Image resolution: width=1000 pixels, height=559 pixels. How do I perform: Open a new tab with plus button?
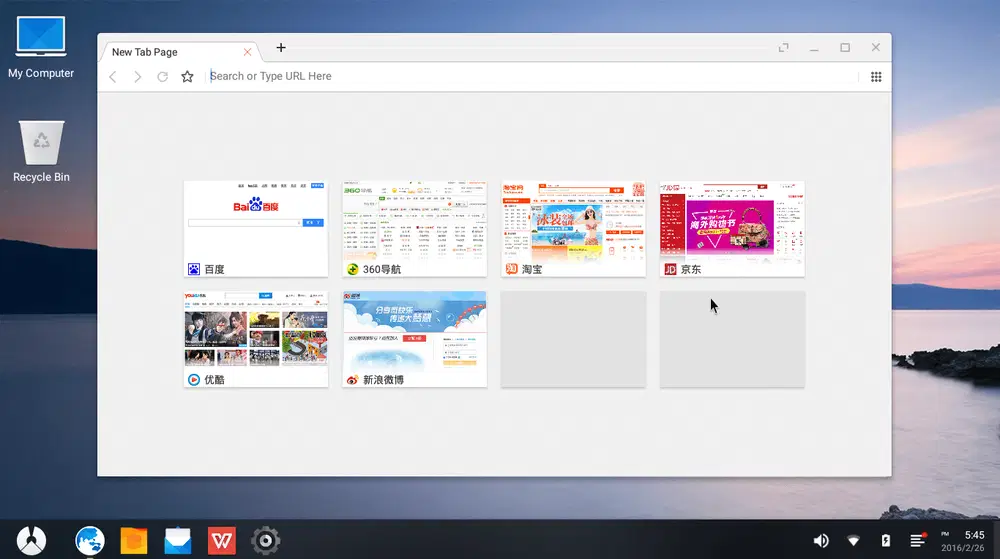tap(281, 48)
